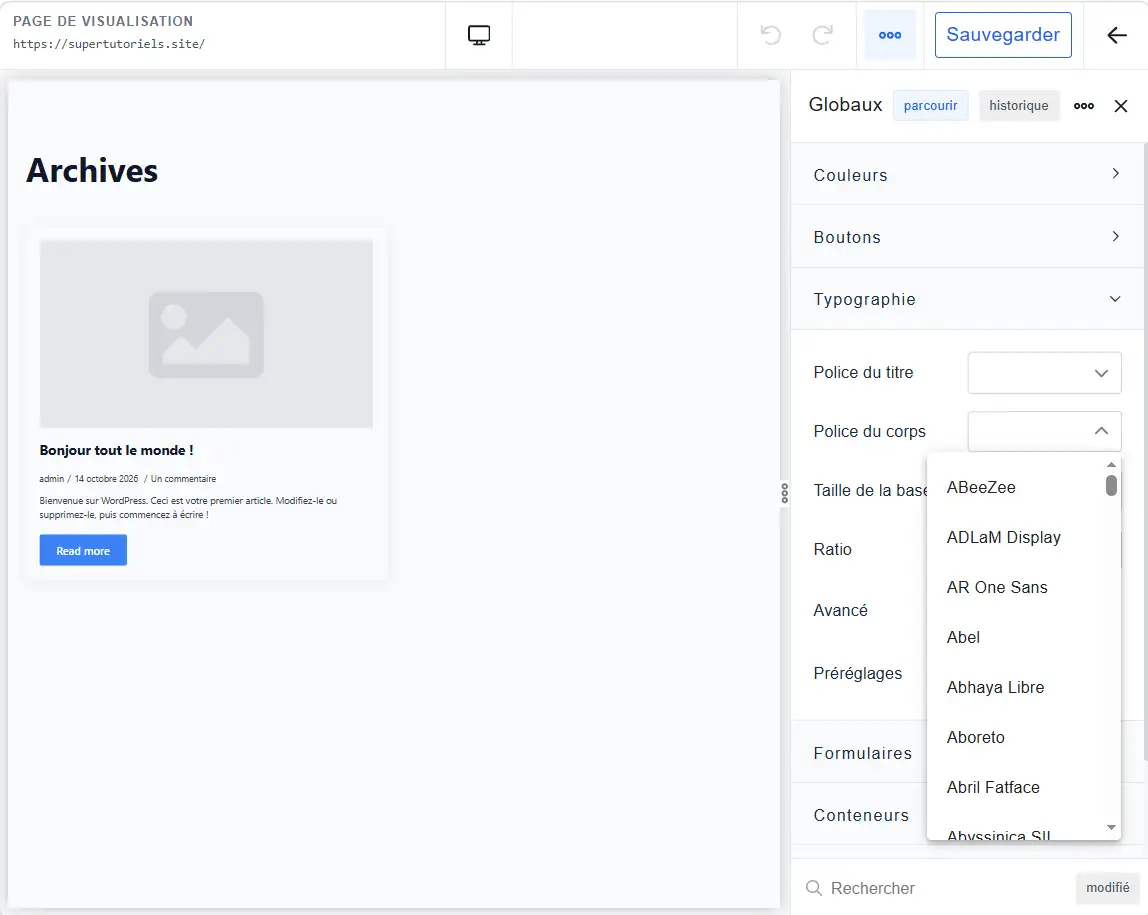Screen dimensions: 1148x915
Task: Save changes with Sauvegarder
Action: (x=1003, y=34)
